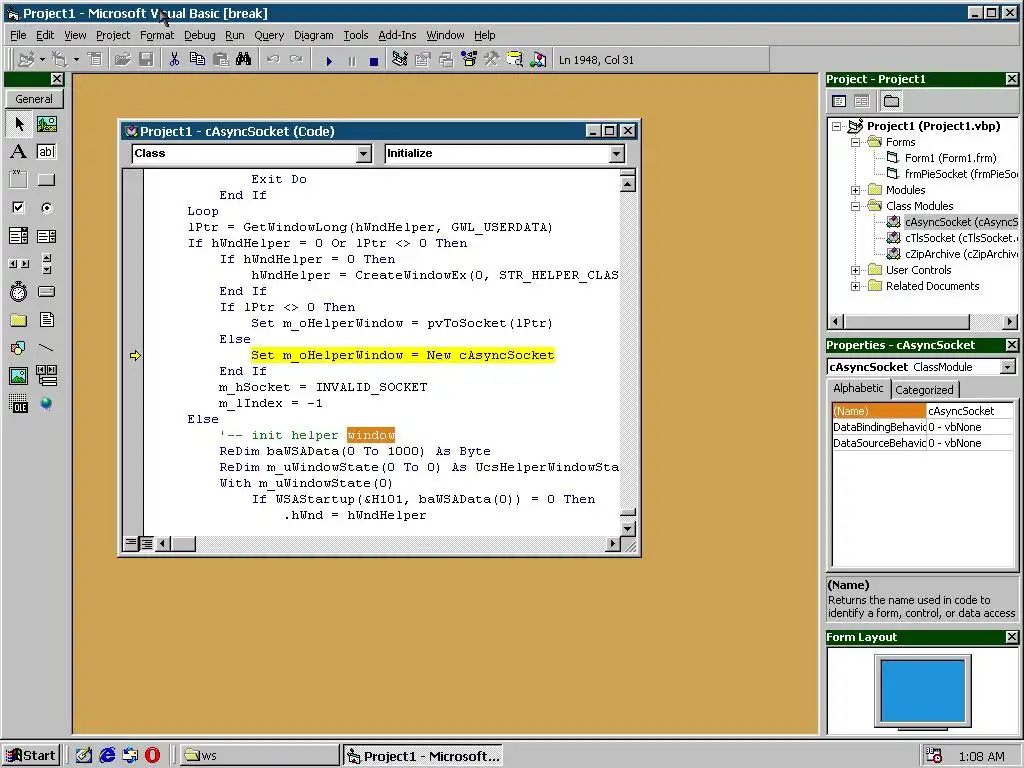Screen dimensions: 1024x768
Task: Expand the Related Documents folder
Action: coord(856,286)
